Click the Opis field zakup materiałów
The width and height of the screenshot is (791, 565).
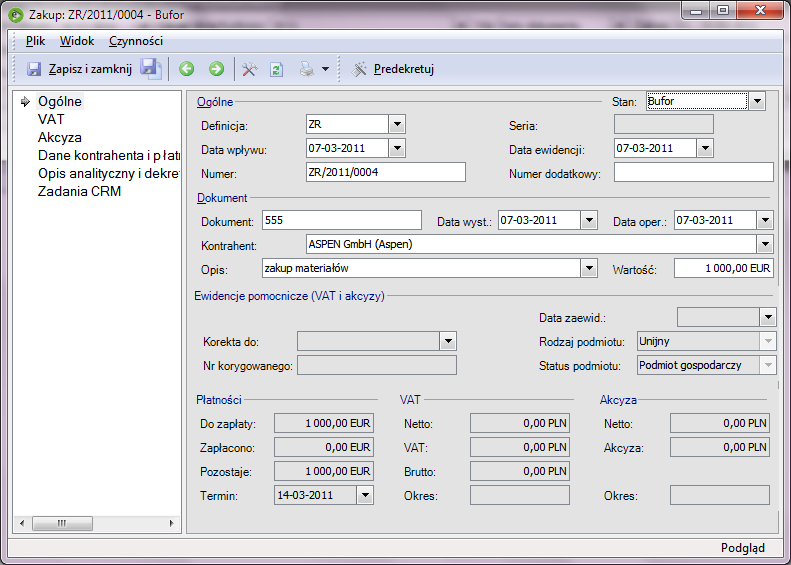tap(421, 268)
